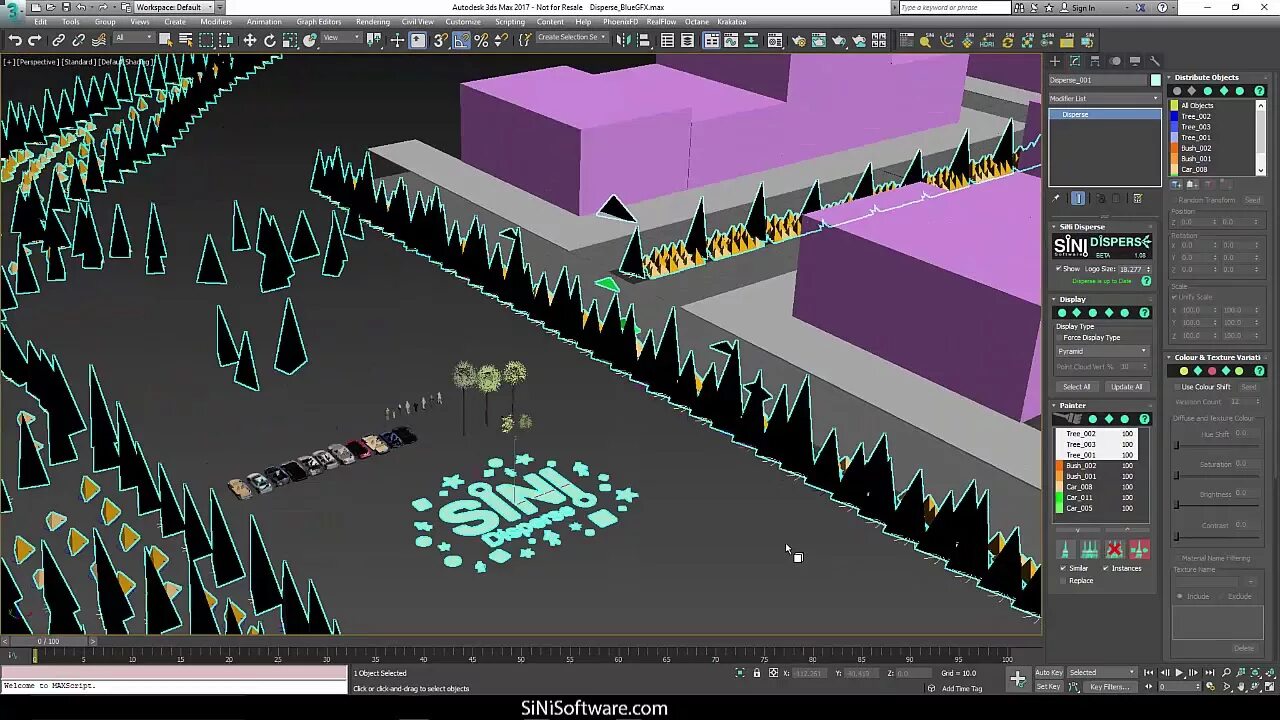This screenshot has height=720, width=1280.
Task: Open the Pyramid display type dropdown
Action: 1102,351
